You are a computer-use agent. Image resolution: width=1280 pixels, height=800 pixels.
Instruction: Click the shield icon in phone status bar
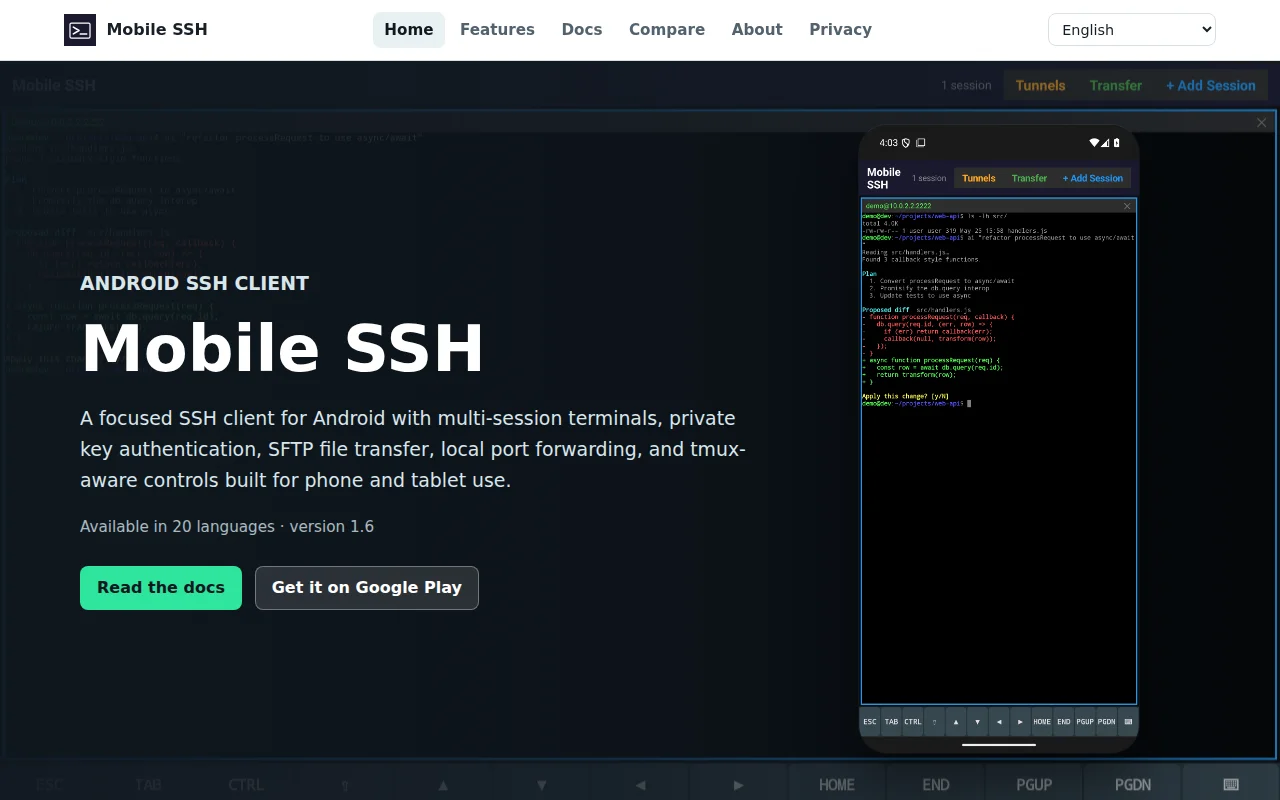tap(906, 143)
